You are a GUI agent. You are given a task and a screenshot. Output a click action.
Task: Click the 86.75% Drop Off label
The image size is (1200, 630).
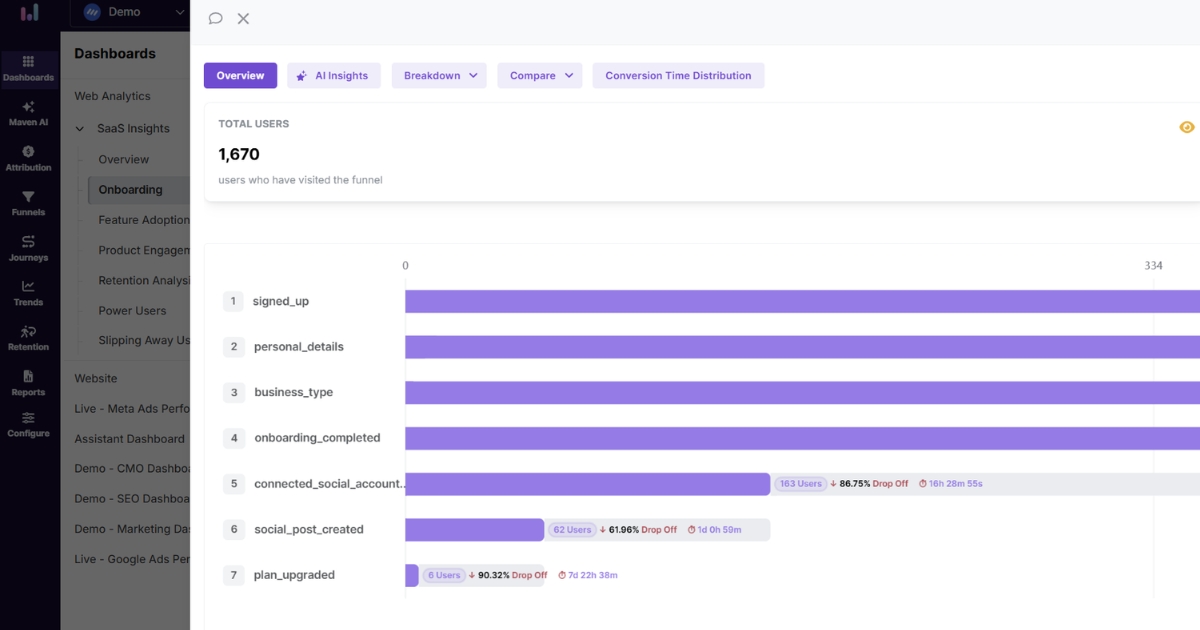point(869,484)
